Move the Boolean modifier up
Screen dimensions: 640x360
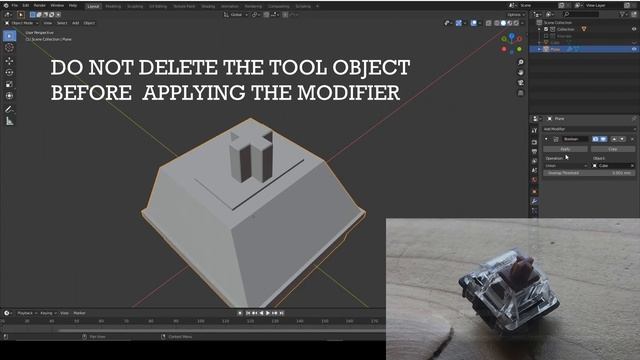(x=614, y=139)
